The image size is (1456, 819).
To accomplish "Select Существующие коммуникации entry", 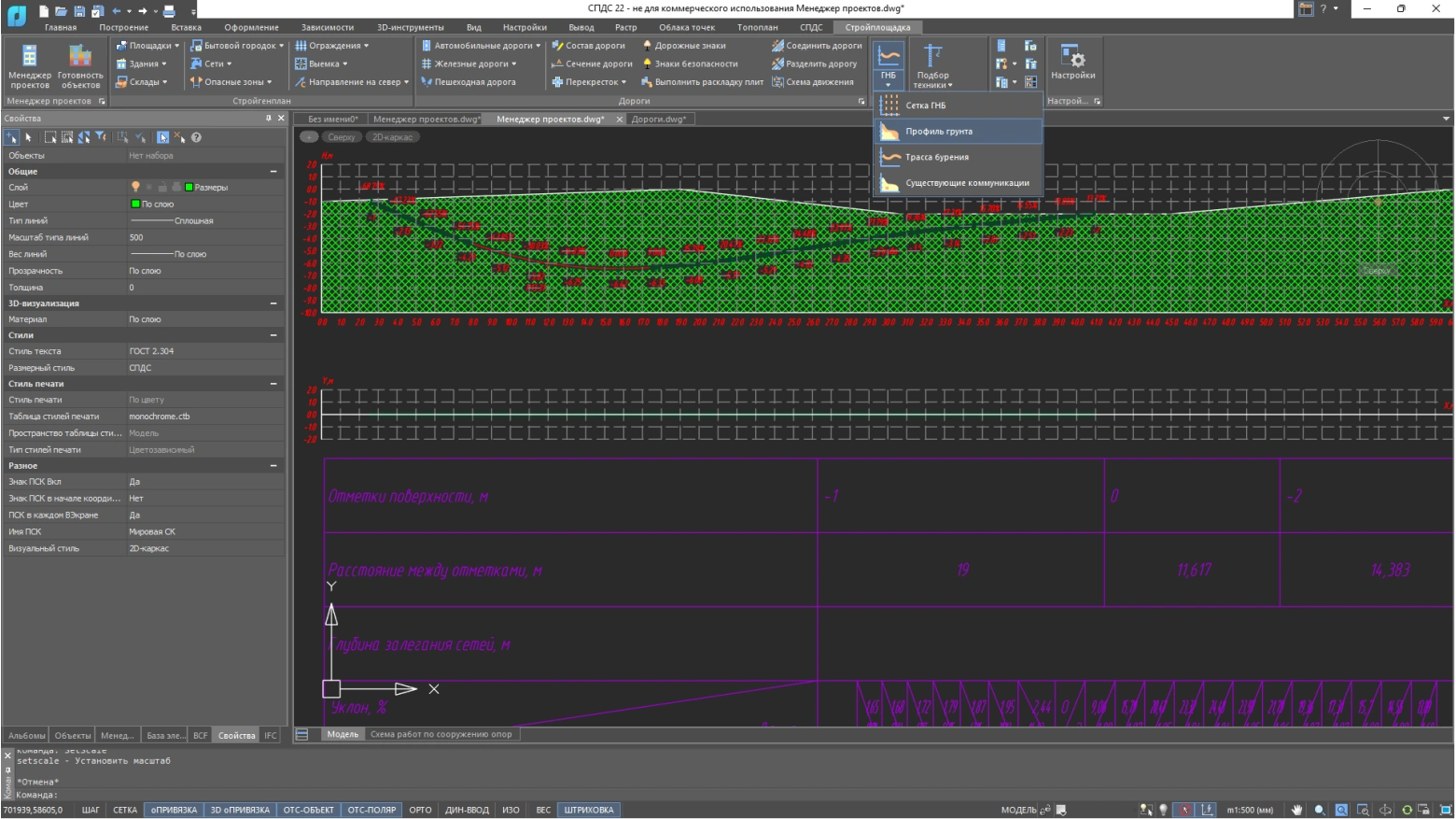I will (x=966, y=184).
